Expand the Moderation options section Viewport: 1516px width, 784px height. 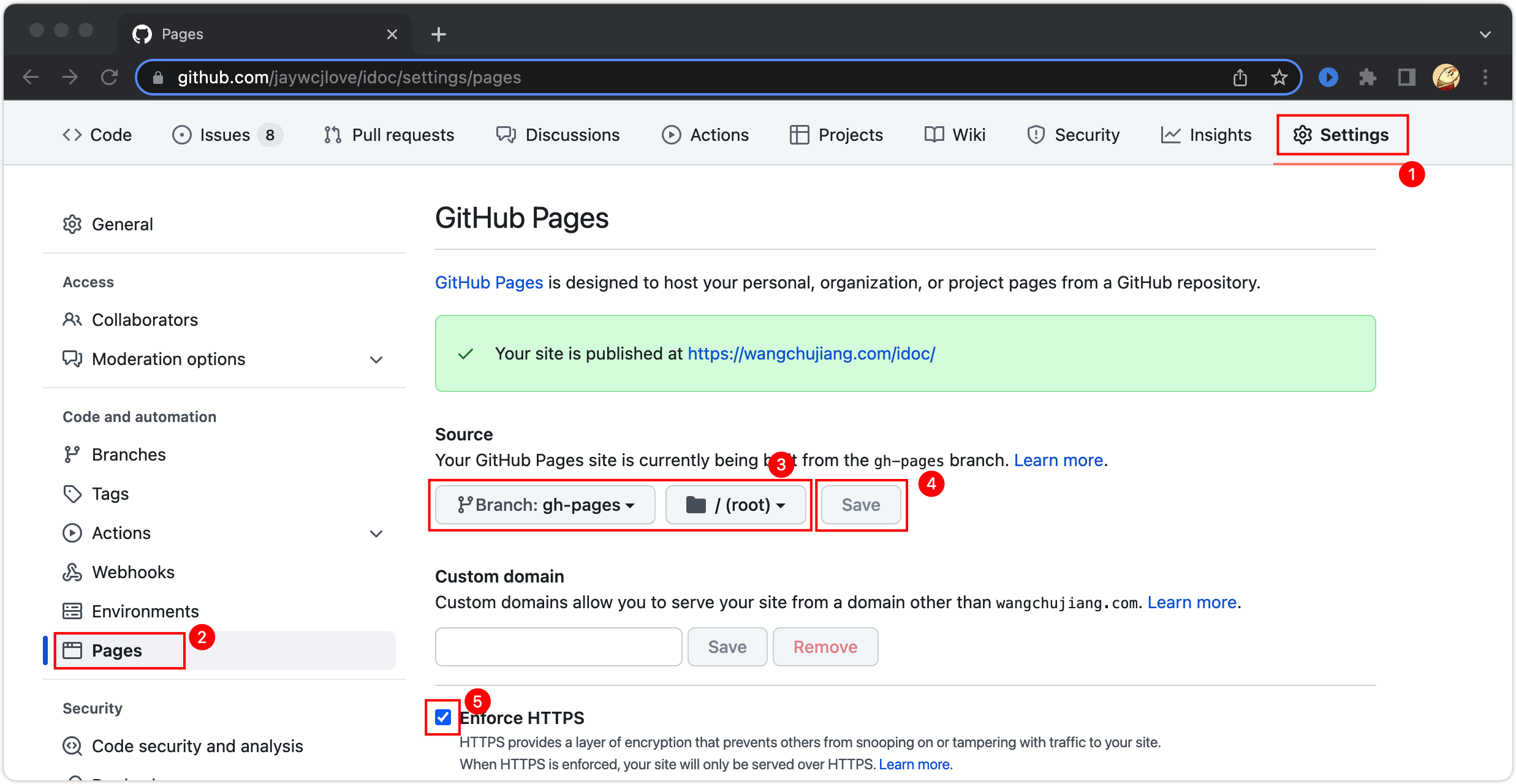(x=376, y=360)
